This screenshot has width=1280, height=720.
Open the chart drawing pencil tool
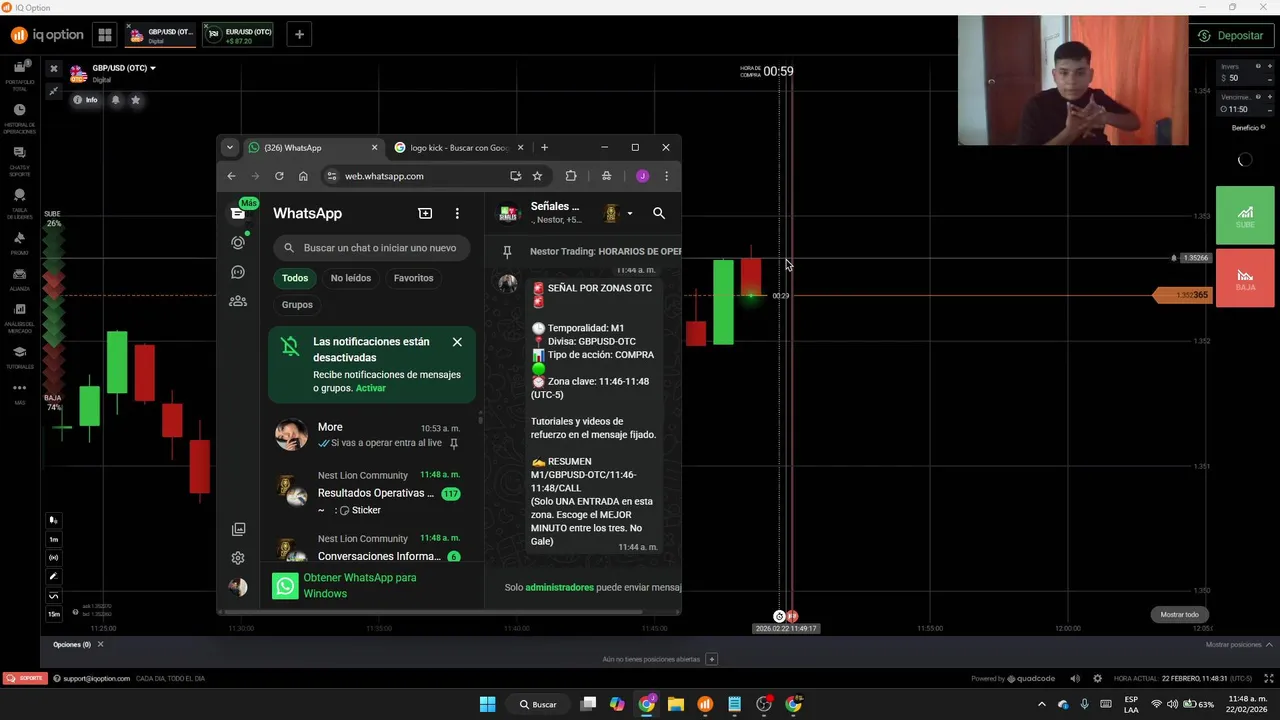pyautogui.click(x=54, y=576)
